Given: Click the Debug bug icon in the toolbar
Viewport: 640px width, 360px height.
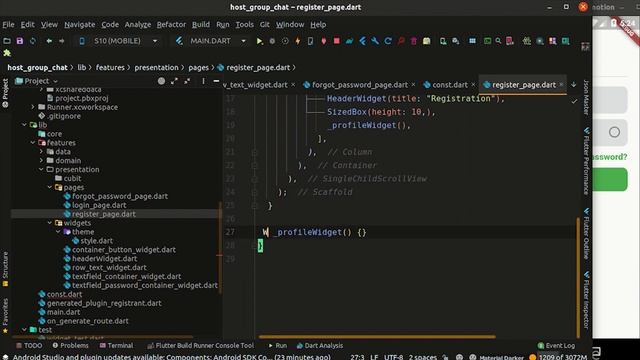Looking at the screenshot, I should click(272, 41).
